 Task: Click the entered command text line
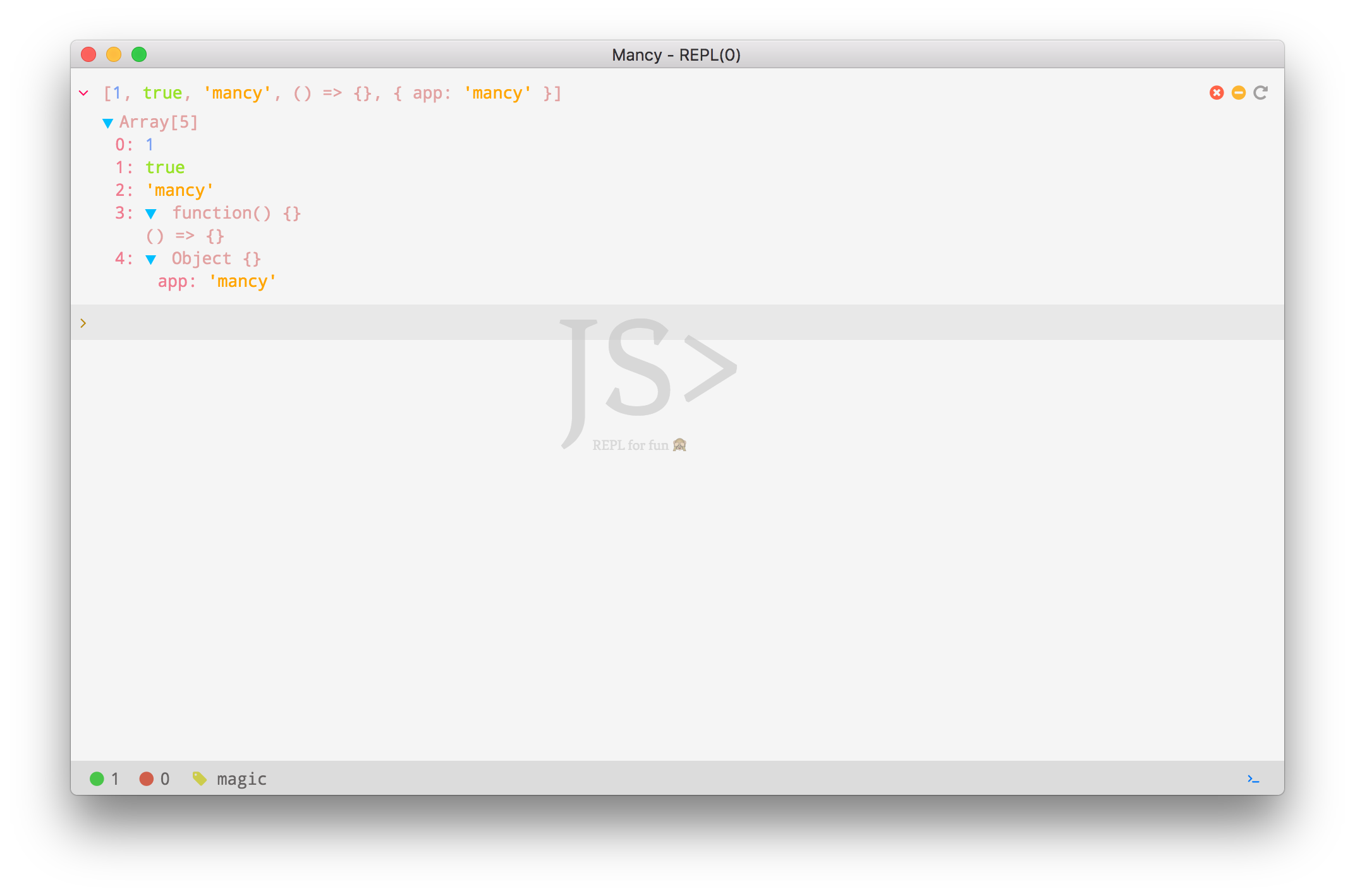tap(332, 93)
